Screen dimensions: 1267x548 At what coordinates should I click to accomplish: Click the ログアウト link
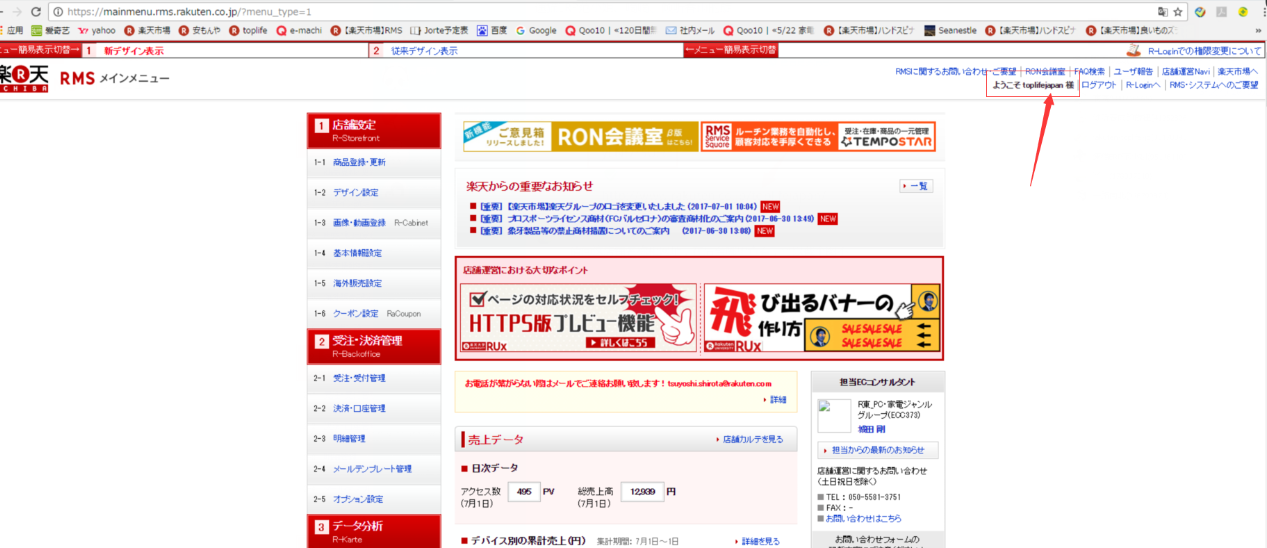pyautogui.click(x=1098, y=85)
